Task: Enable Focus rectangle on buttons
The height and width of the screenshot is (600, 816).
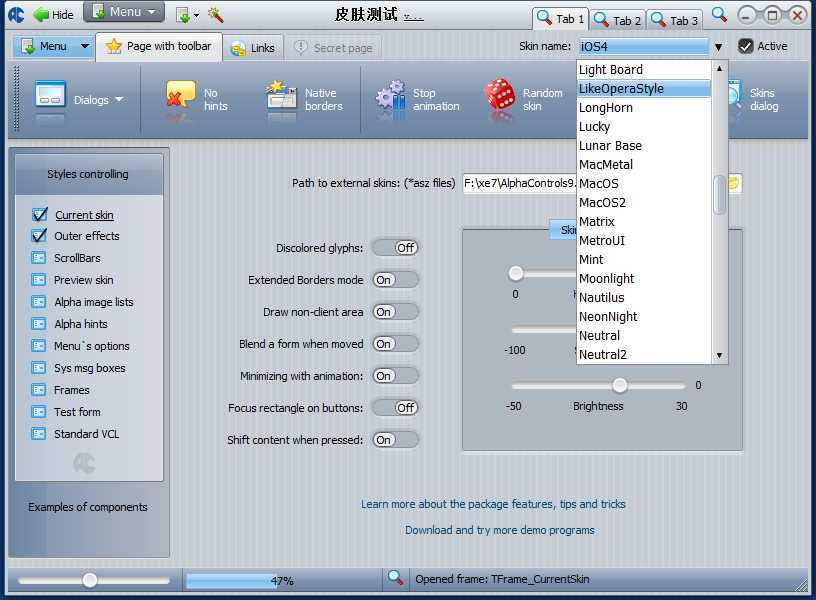Action: click(x=395, y=408)
